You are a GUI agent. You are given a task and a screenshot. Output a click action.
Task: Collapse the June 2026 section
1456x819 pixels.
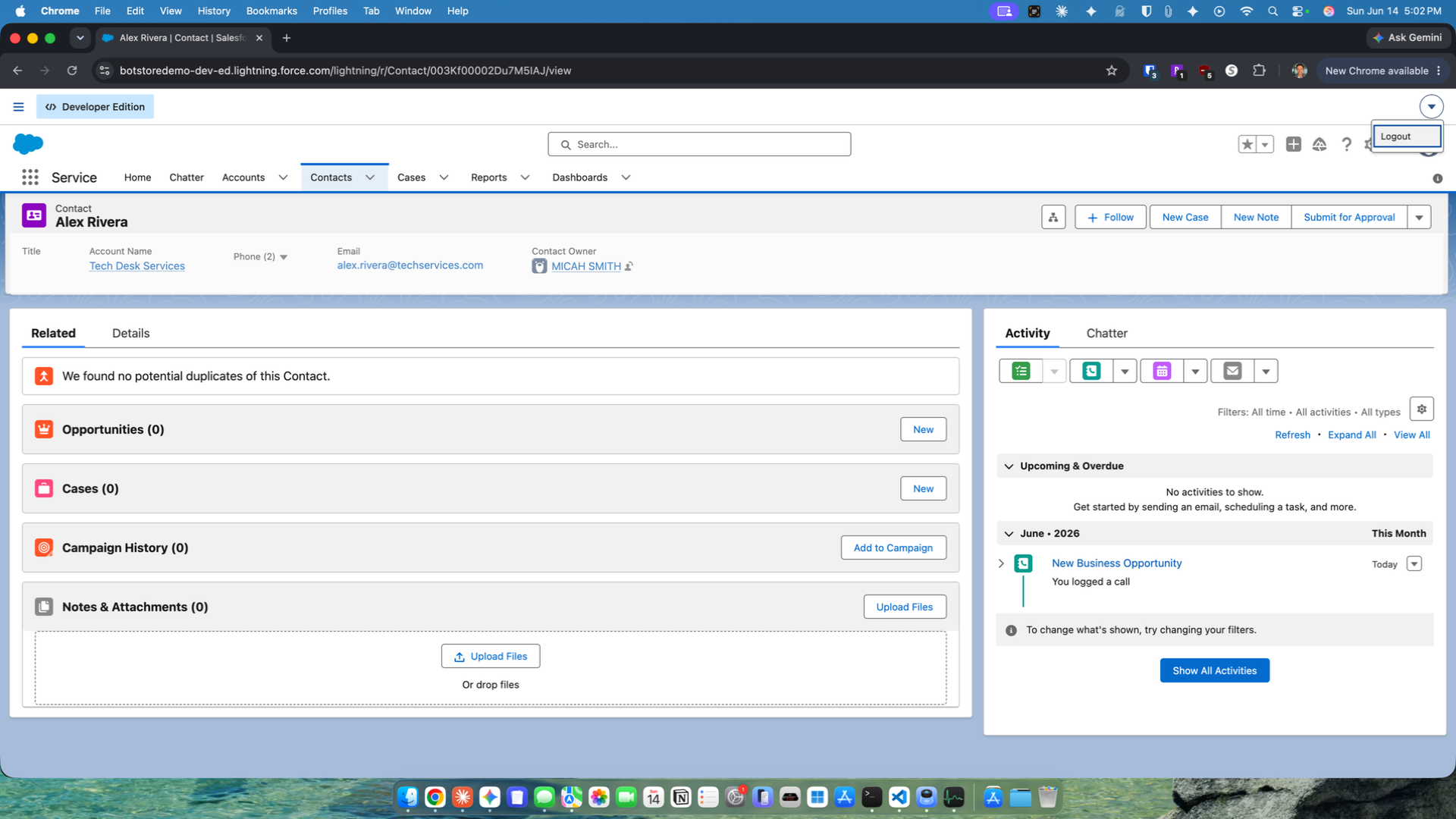[x=1009, y=534]
